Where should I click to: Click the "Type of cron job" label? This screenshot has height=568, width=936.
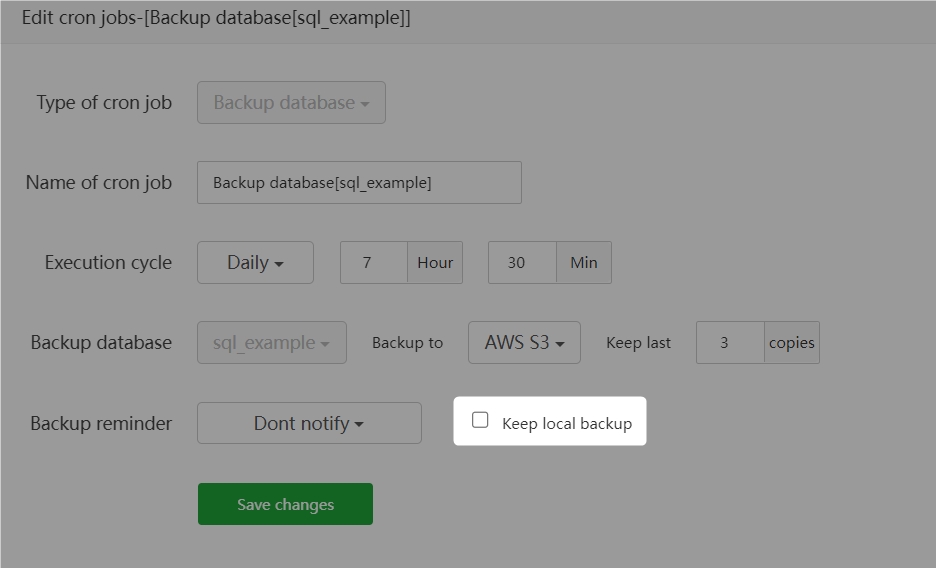click(x=104, y=103)
